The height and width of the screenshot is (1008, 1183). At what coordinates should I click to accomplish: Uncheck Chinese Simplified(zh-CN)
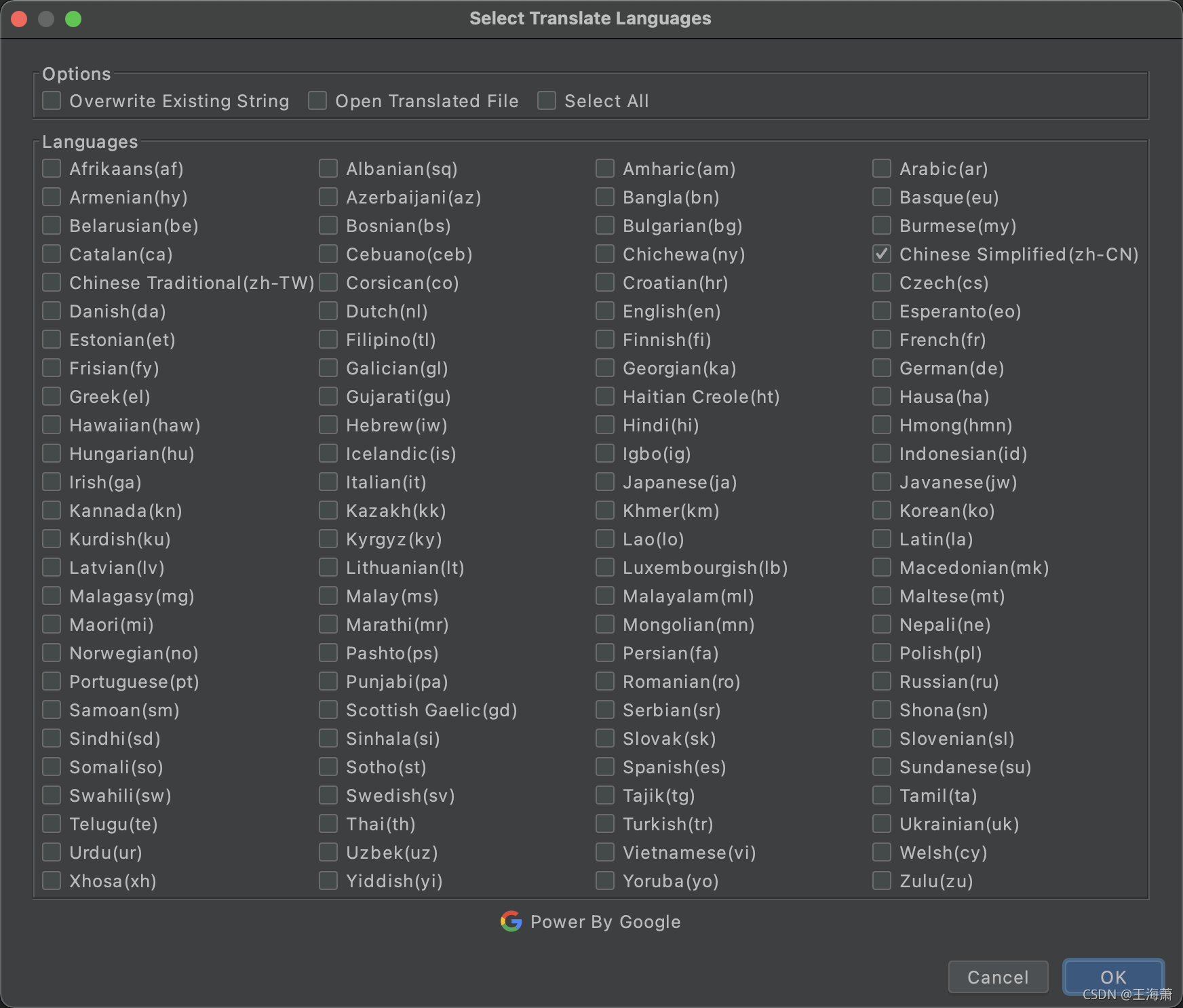tap(882, 254)
